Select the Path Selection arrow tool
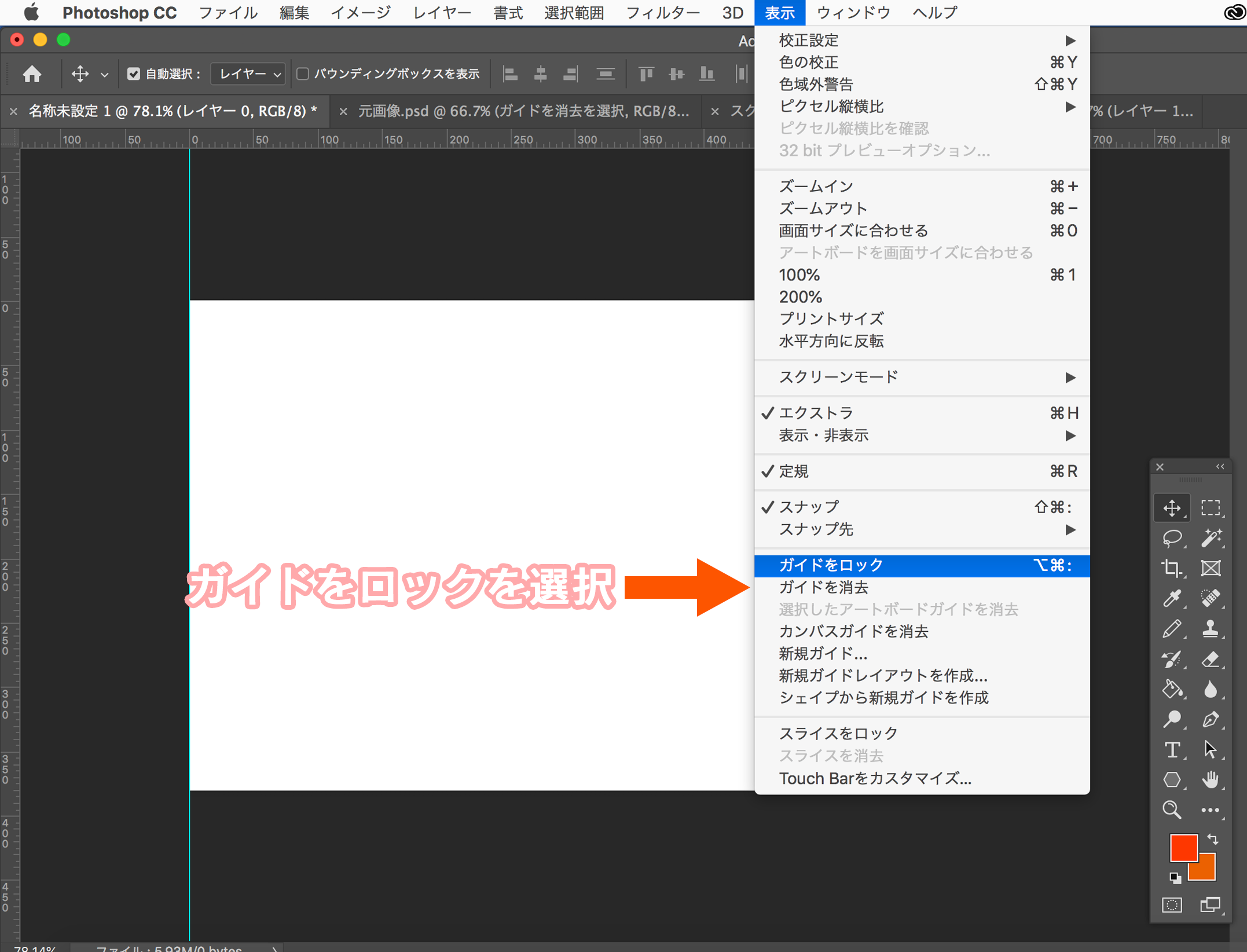Viewport: 1247px width, 952px height. (1210, 749)
